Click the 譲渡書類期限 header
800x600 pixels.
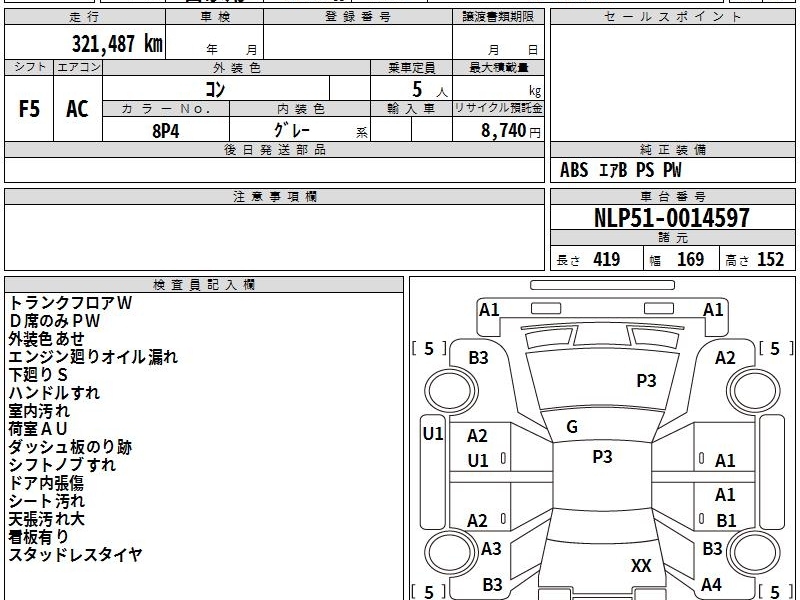point(498,17)
